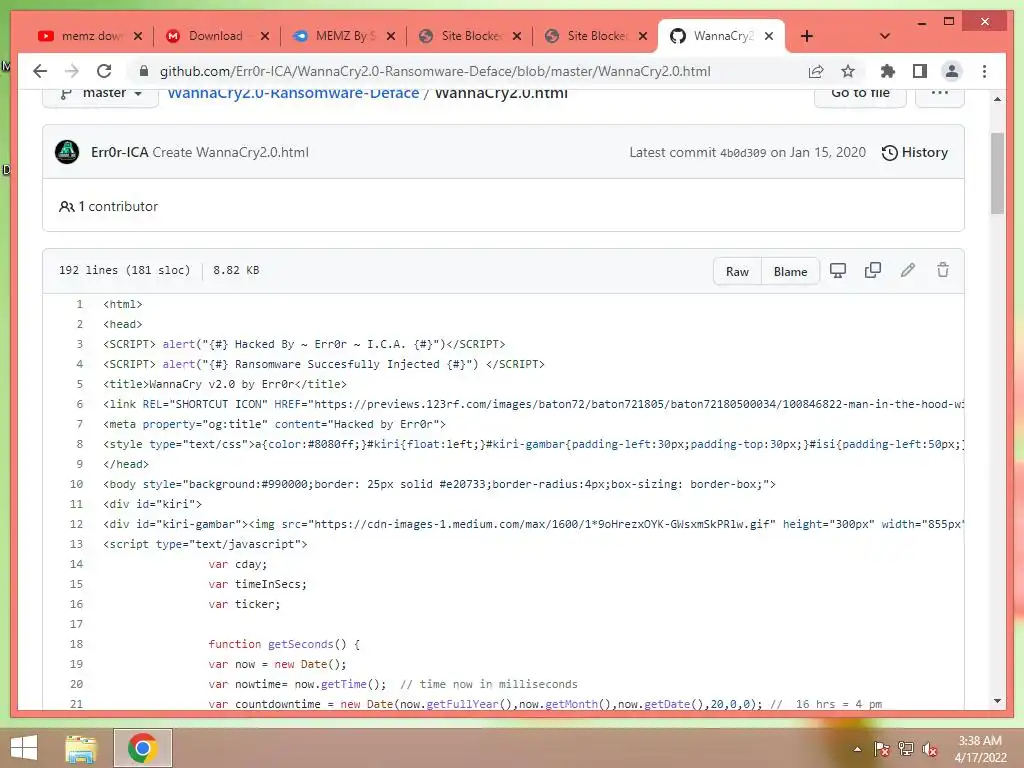
Task: Open file in GitHub Desktop icon
Action: 837,270
